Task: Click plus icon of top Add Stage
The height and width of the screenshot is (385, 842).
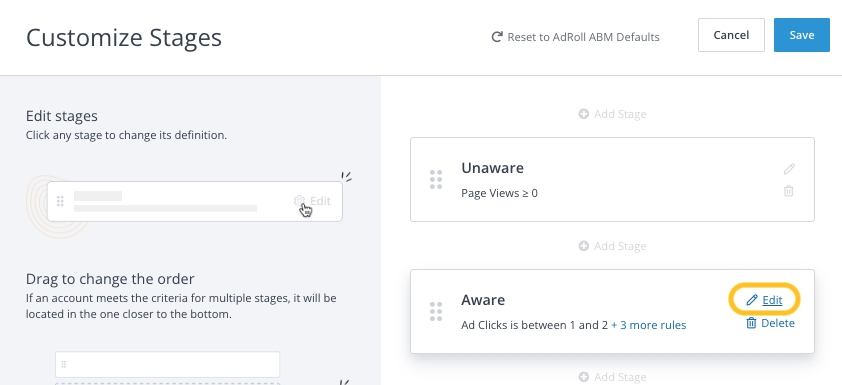Action: 584,114
